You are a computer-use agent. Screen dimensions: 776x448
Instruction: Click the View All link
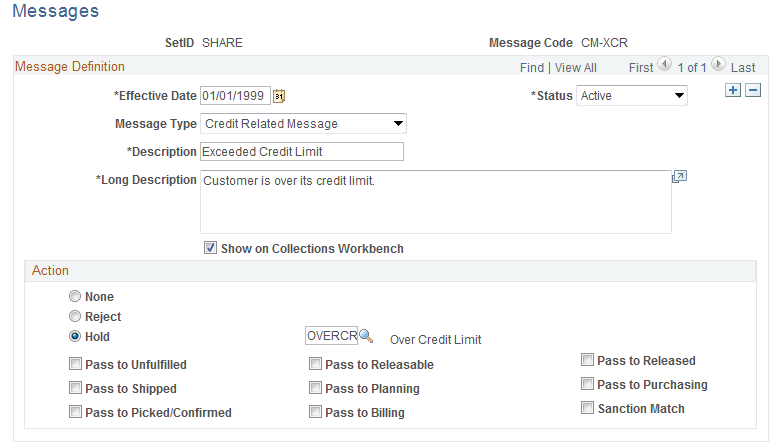click(576, 68)
